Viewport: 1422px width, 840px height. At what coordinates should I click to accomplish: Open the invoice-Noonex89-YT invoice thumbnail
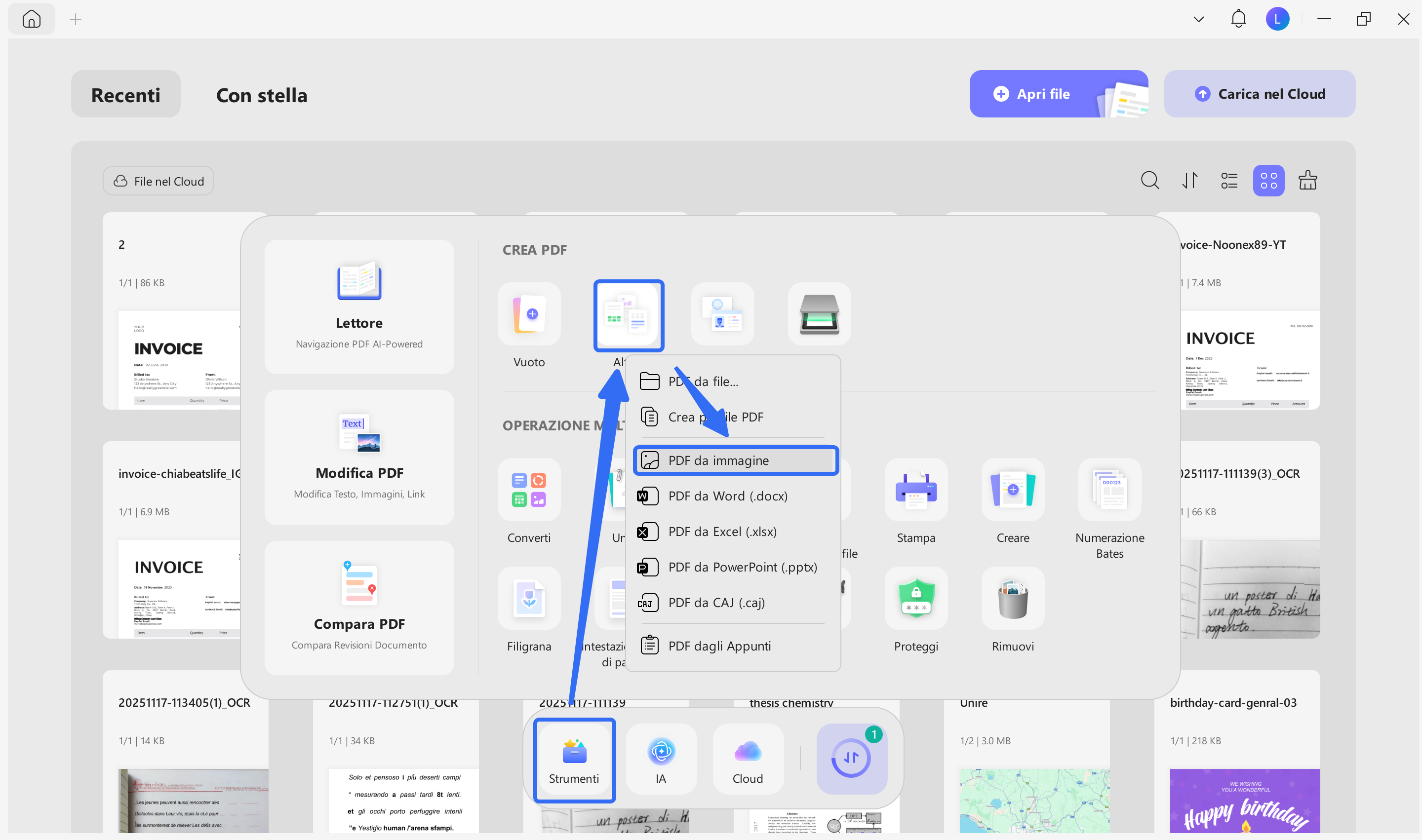coord(1250,359)
